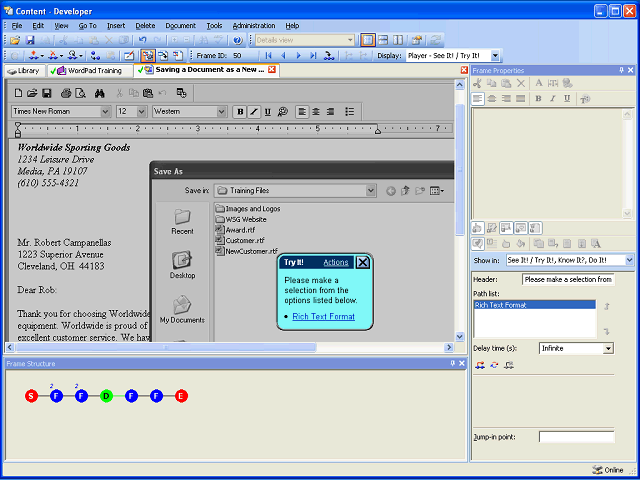Go to the next frame
Screen dimensions: 640x480
[x=298, y=56]
